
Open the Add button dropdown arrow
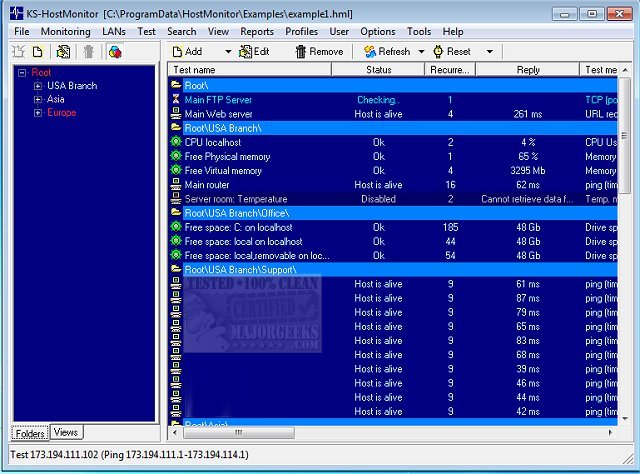point(227,51)
